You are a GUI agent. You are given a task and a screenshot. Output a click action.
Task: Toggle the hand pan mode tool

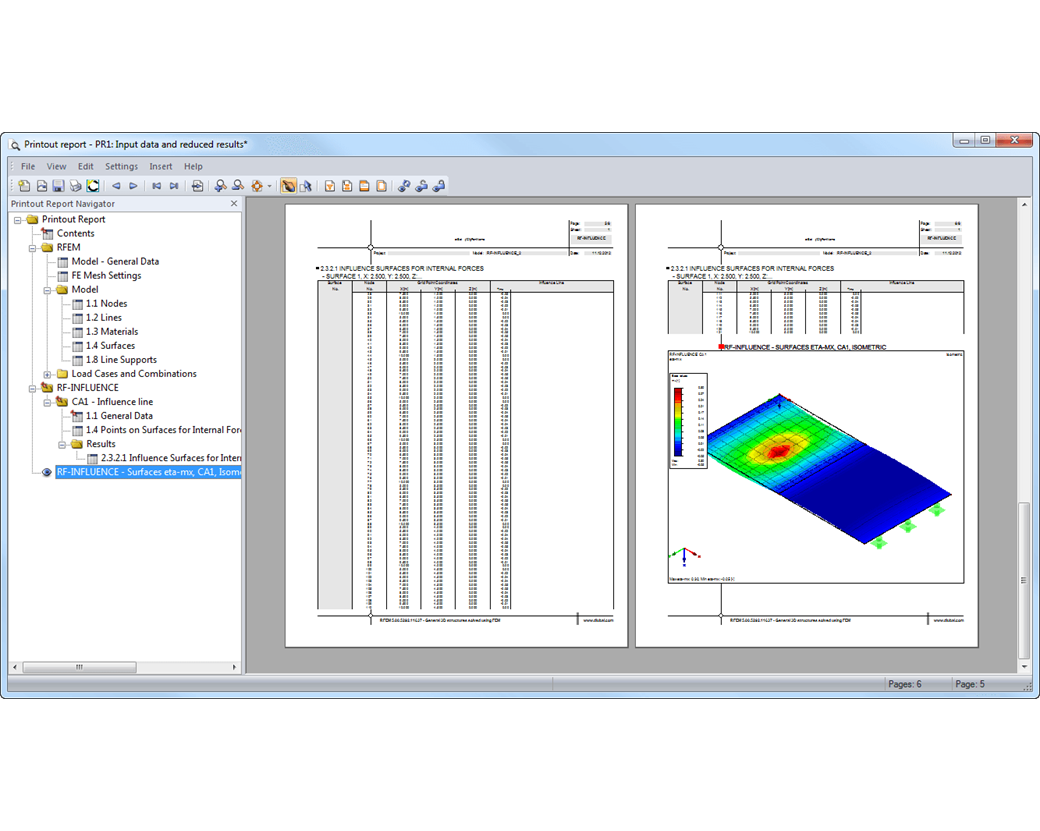click(x=288, y=186)
